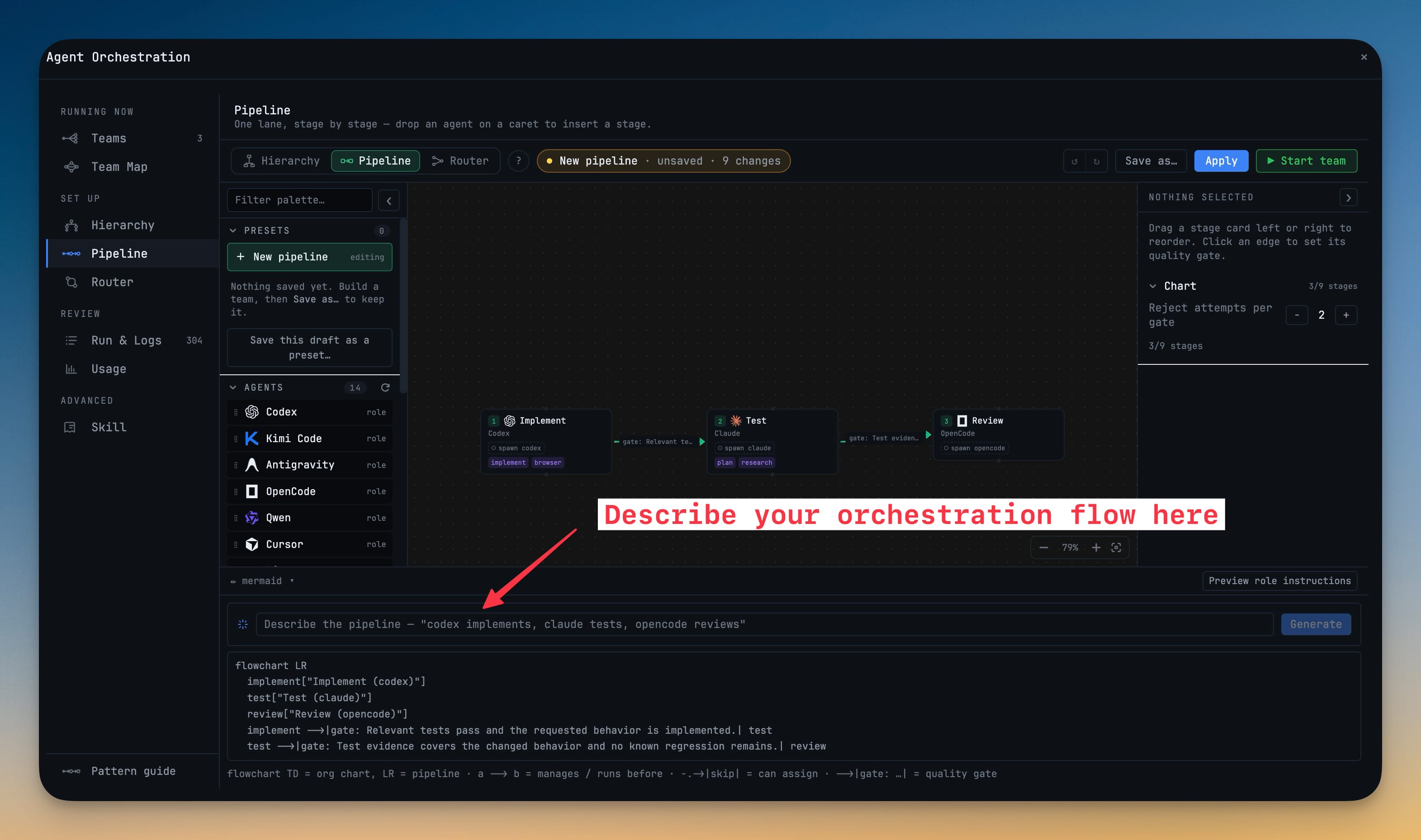Viewport: 1421px width, 840px height.
Task: Select the New pipeline preset
Action: tap(310, 257)
